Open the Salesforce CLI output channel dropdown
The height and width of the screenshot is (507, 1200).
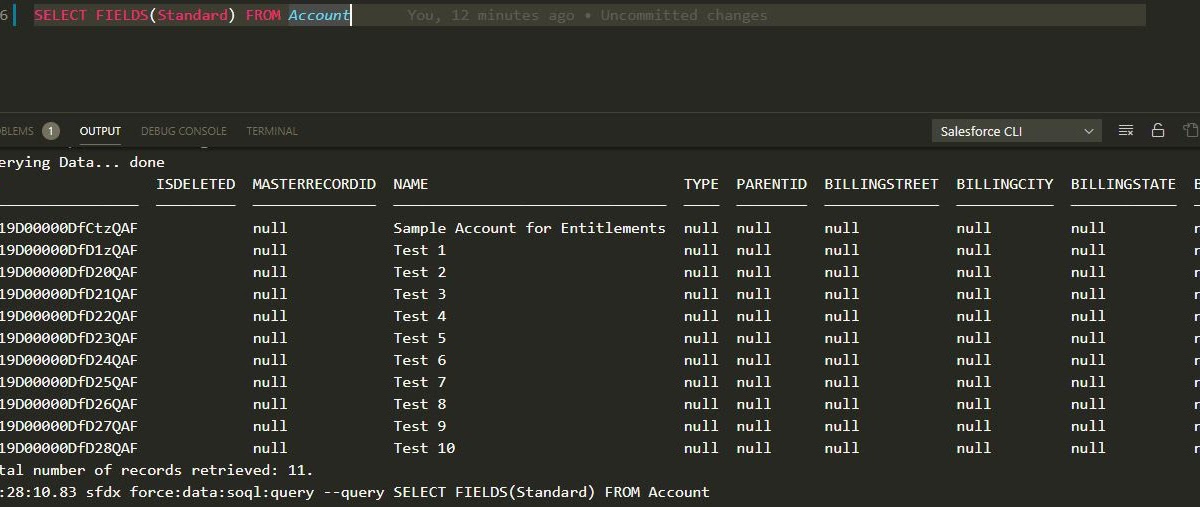(1016, 131)
